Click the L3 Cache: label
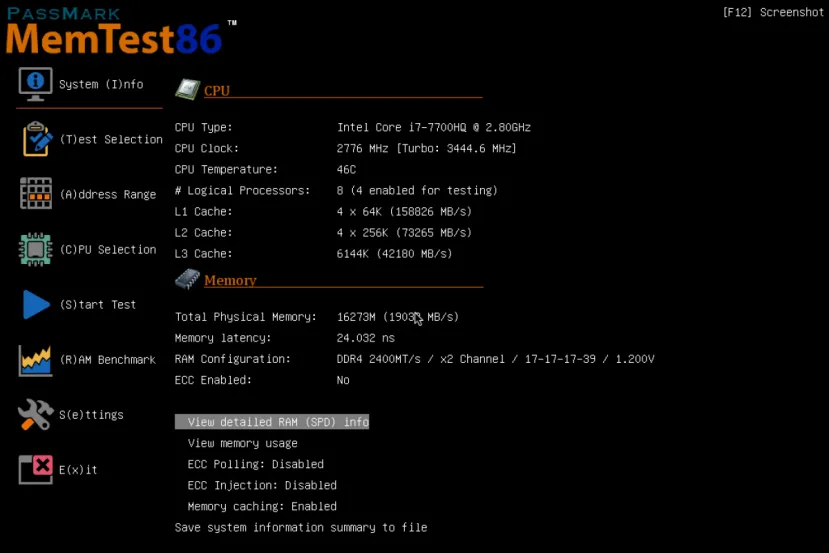This screenshot has width=829, height=553. click(x=203, y=254)
